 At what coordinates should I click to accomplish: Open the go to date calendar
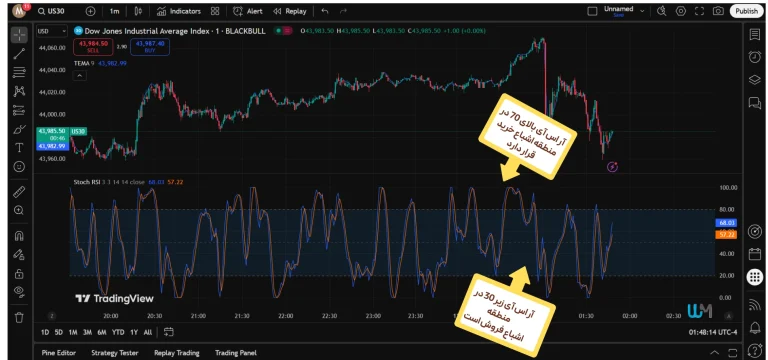169,332
